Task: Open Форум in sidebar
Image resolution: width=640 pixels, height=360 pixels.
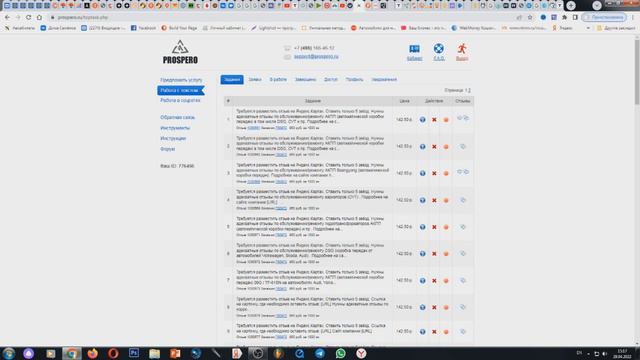Action: tap(167, 149)
